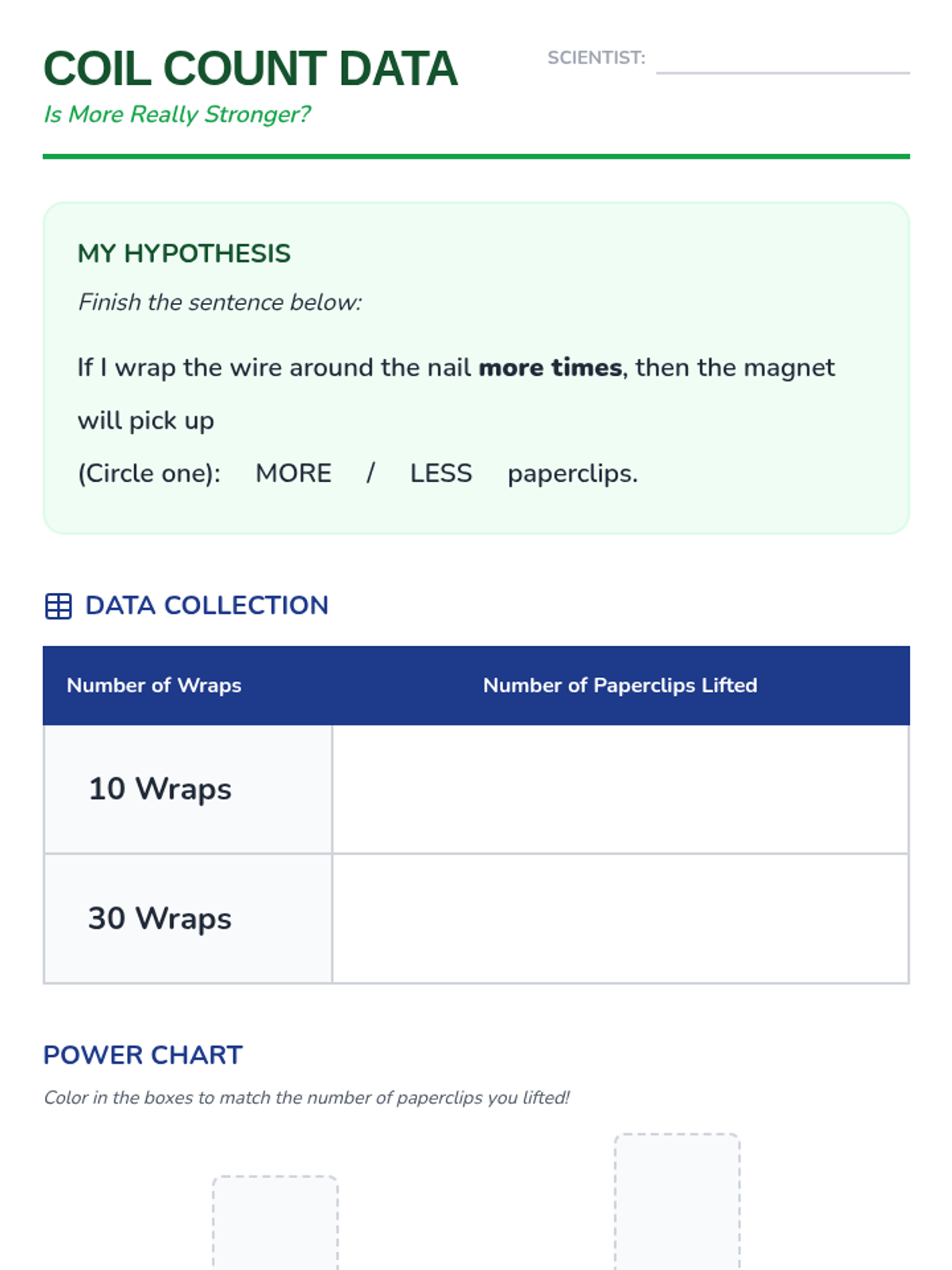Image resolution: width=952 pixels, height=1270 pixels.
Task: Click the bold 'more times' text
Action: [551, 368]
